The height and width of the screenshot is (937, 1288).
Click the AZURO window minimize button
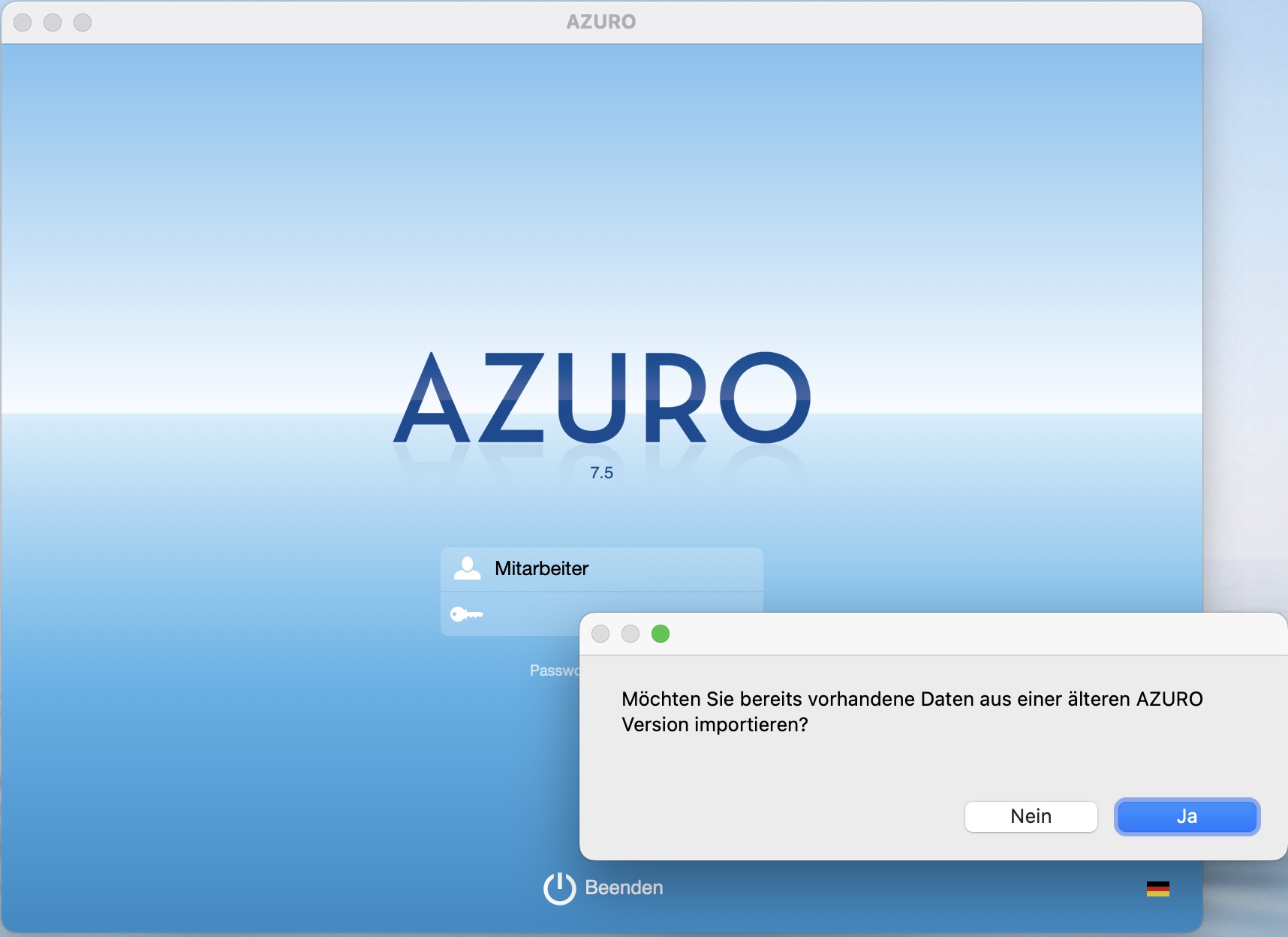(x=53, y=23)
